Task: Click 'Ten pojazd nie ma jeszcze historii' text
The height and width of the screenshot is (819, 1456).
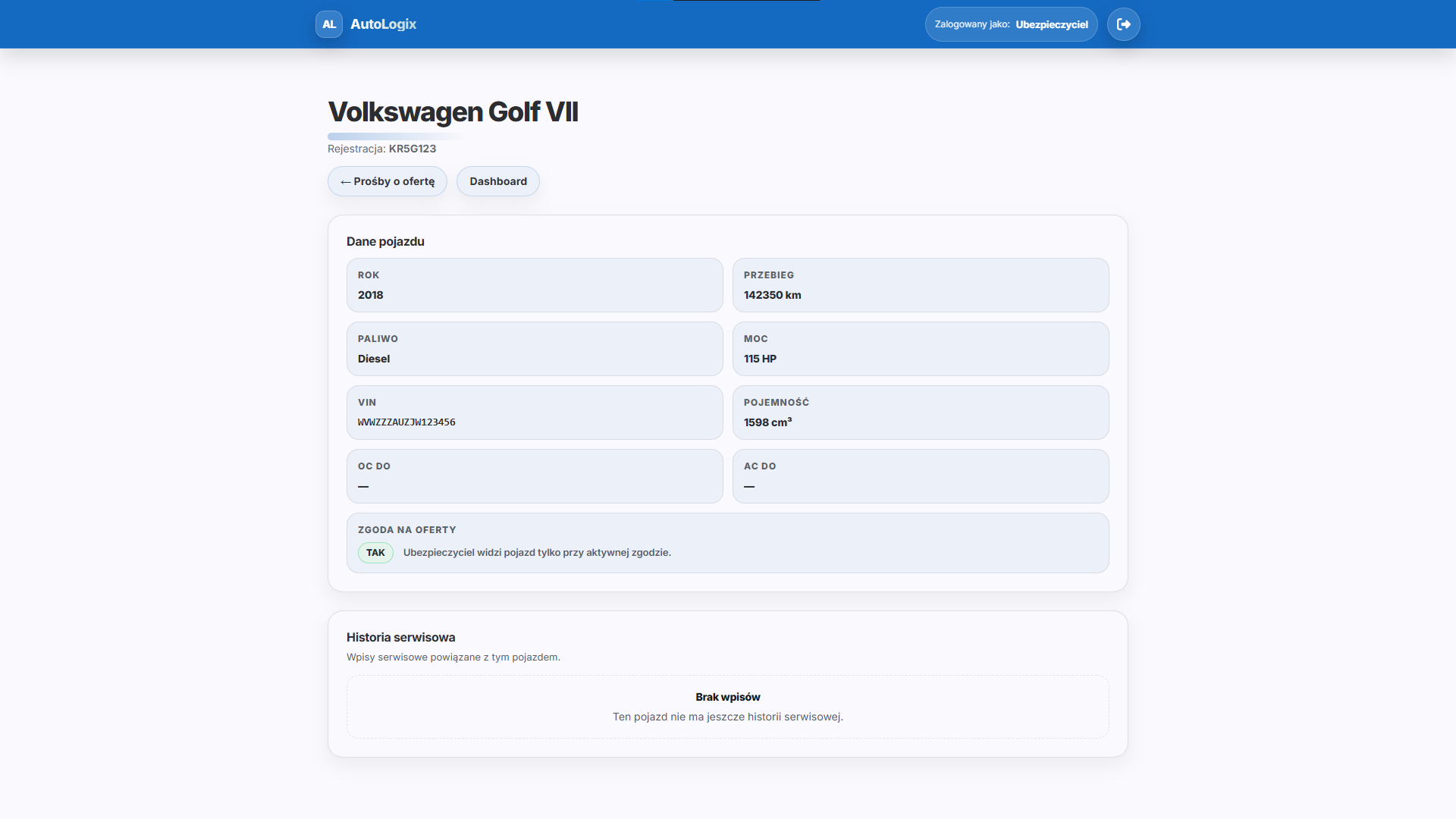Action: 728,717
